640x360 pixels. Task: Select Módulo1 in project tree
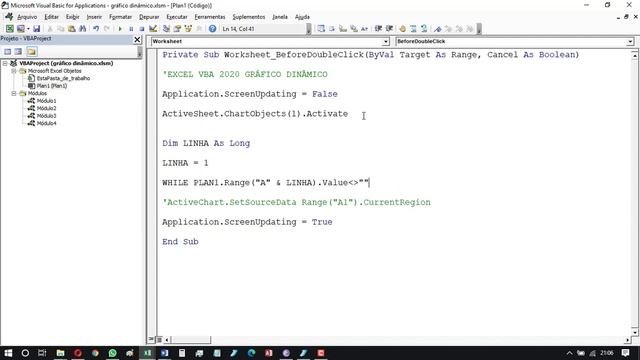[x=46, y=101]
